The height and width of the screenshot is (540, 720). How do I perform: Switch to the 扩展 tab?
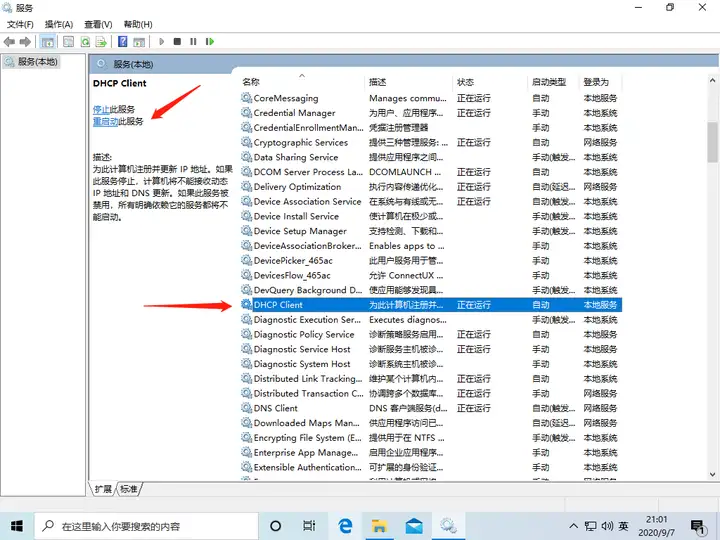coord(103,489)
